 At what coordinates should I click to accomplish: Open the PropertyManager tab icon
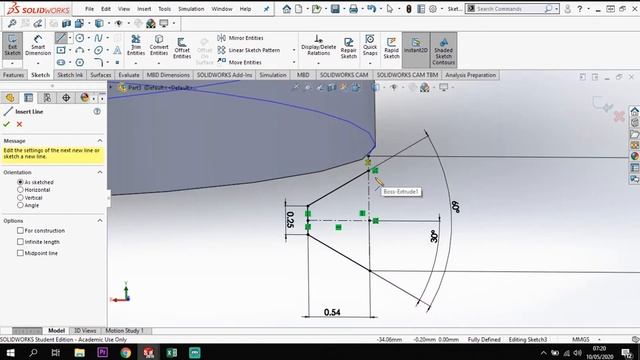(29, 98)
